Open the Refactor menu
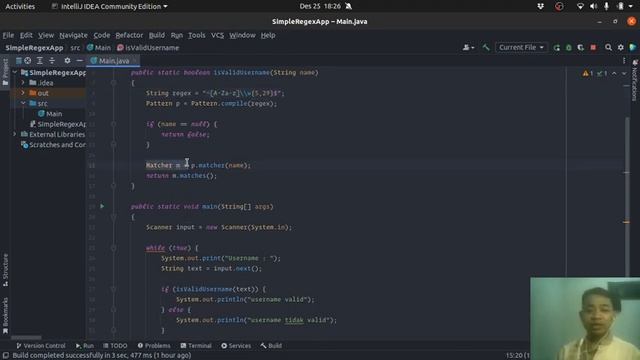This screenshot has width=640, height=360. 129,36
